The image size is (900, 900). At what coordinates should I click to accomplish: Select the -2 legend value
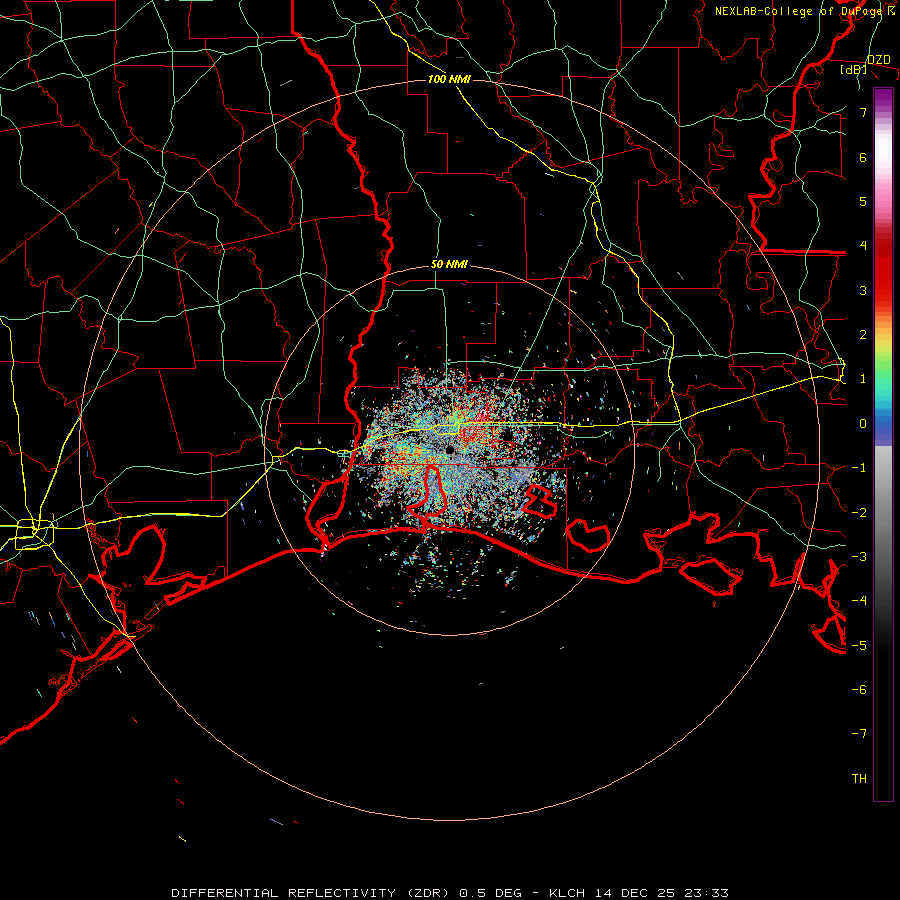click(x=859, y=512)
